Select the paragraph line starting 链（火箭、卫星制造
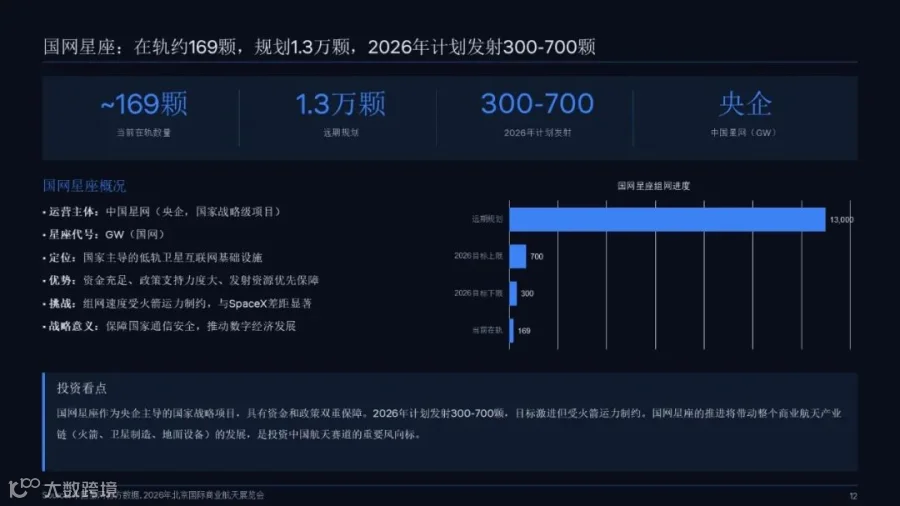 240,435
